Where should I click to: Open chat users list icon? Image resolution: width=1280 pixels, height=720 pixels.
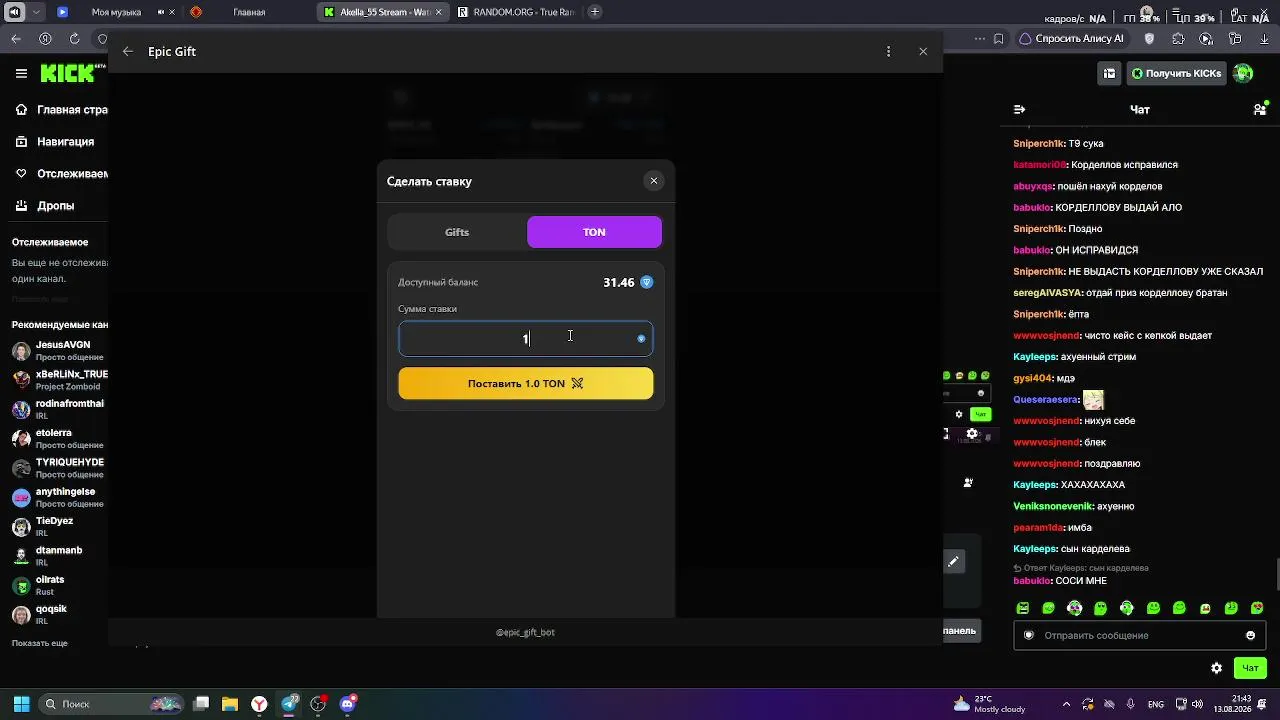tap(1260, 109)
